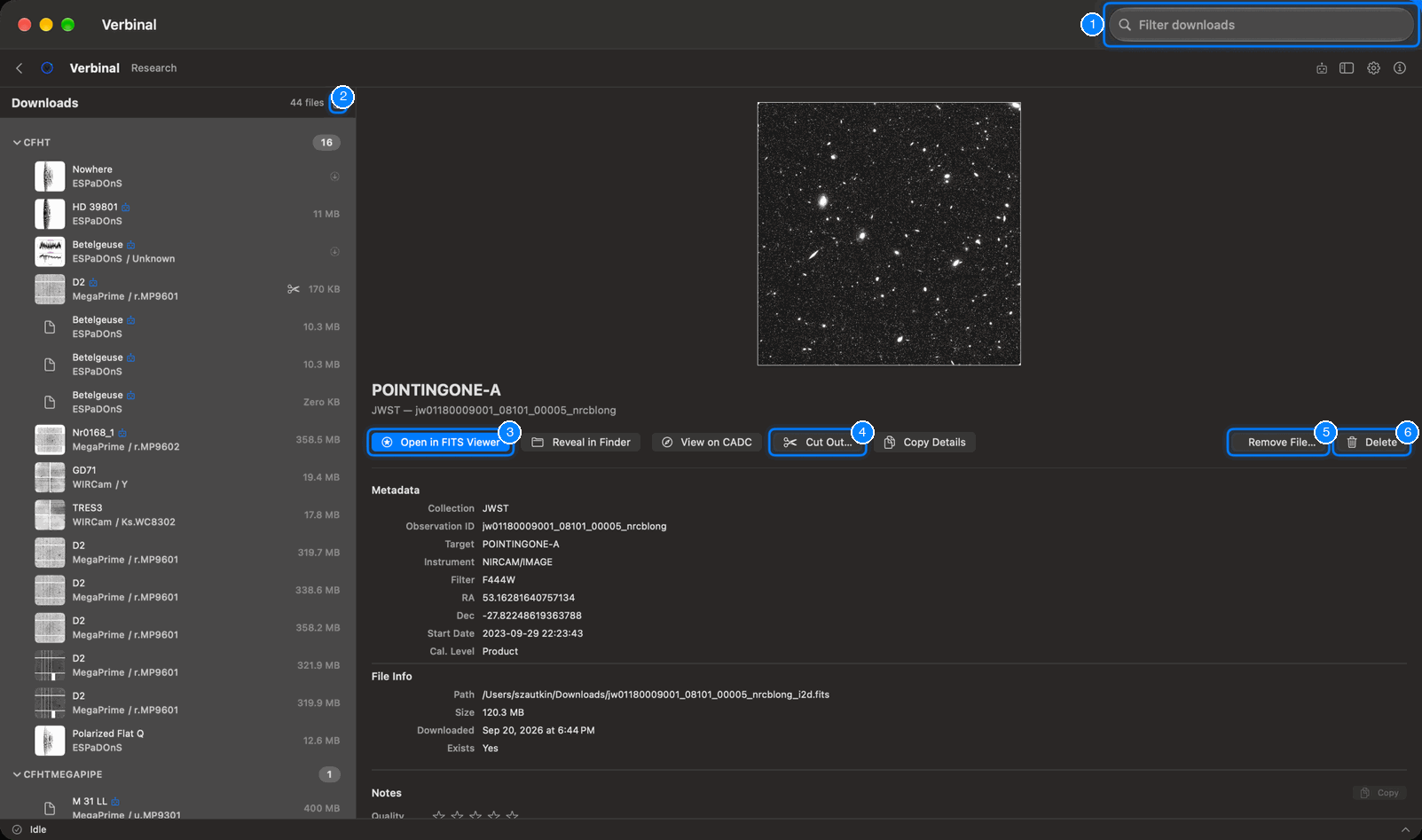Click Observation ID value jw01180009001_08101_00005_nrcblong
Image resolution: width=1422 pixels, height=840 pixels.
[574, 527]
